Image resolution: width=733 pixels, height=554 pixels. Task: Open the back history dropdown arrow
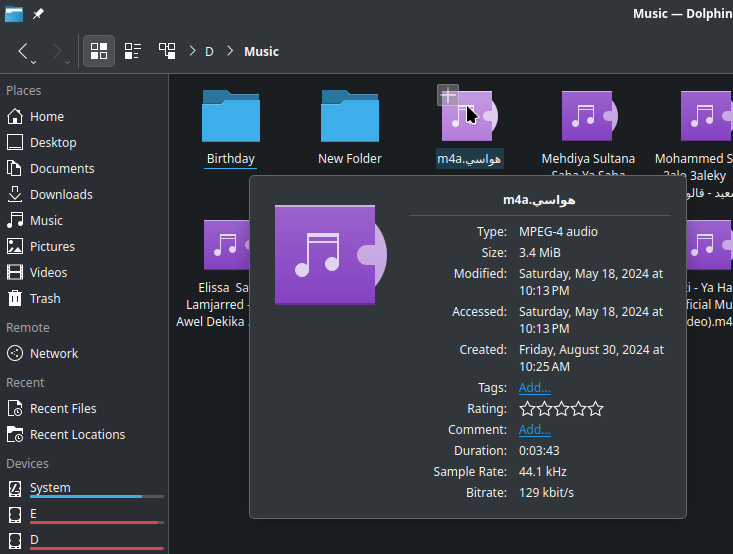(x=34, y=62)
